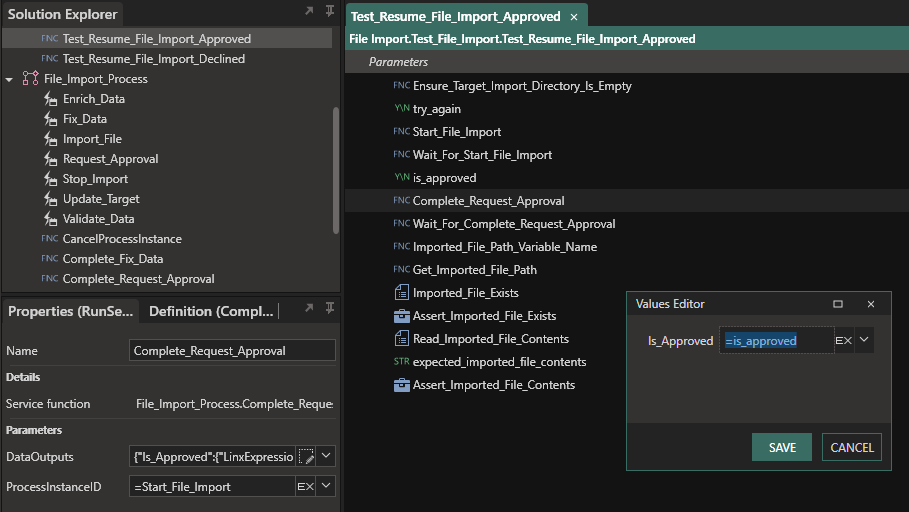Select the Wait_For_Complete_Request_Approval step

tap(514, 224)
